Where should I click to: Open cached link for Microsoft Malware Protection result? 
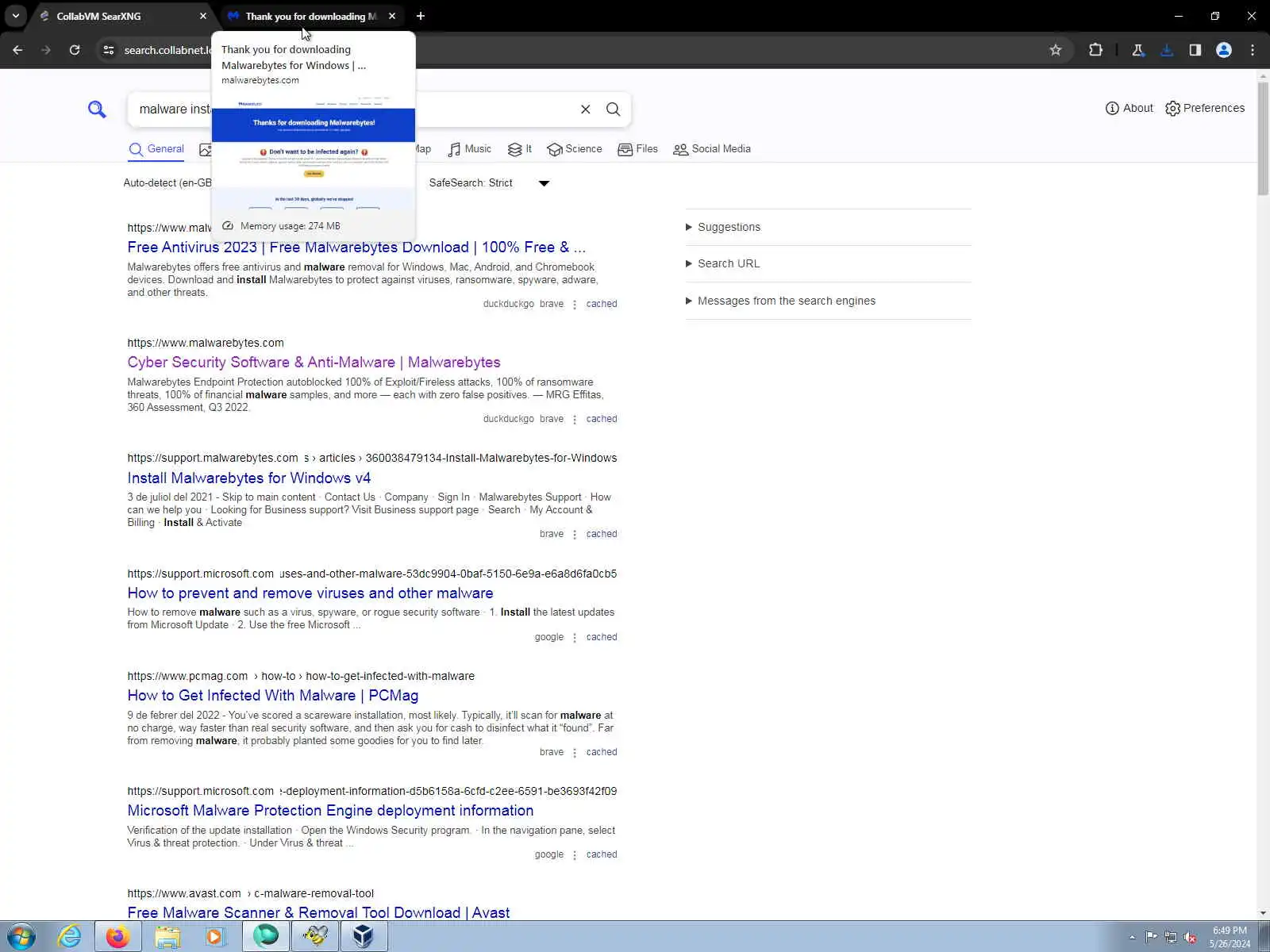tap(602, 855)
